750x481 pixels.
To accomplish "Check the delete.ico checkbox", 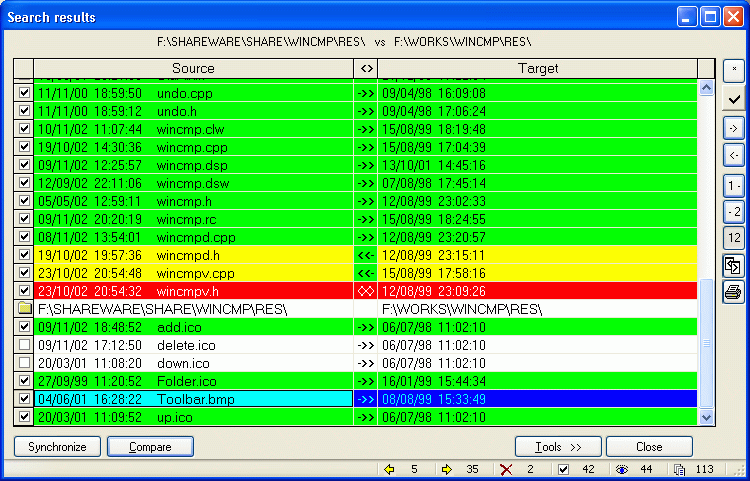I will tap(24, 345).
